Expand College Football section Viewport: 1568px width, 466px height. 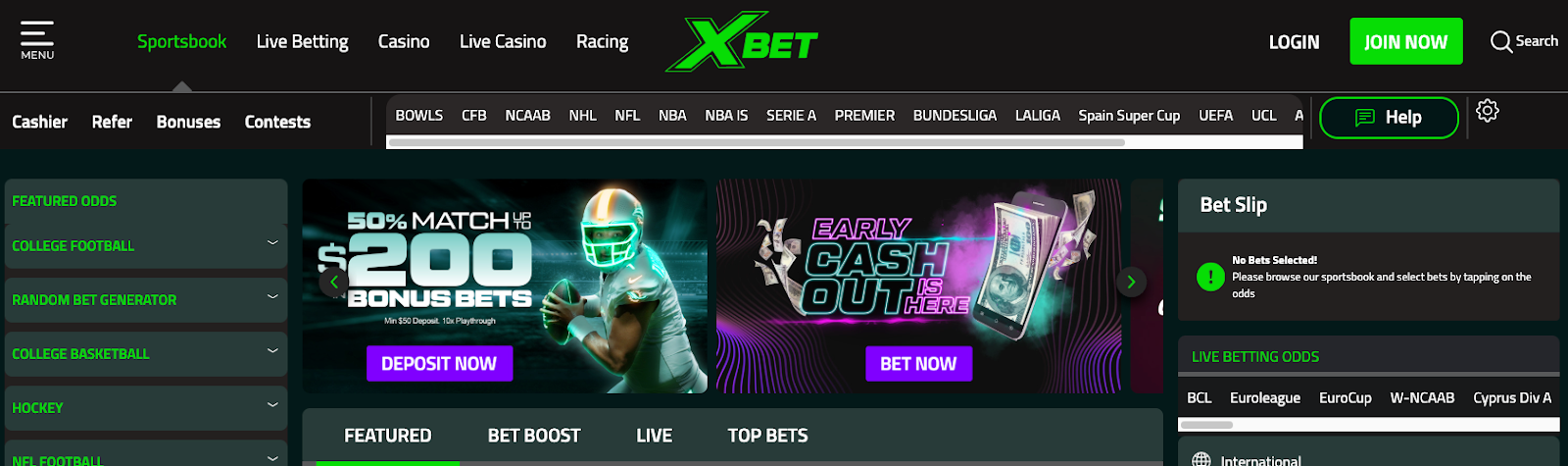145,245
